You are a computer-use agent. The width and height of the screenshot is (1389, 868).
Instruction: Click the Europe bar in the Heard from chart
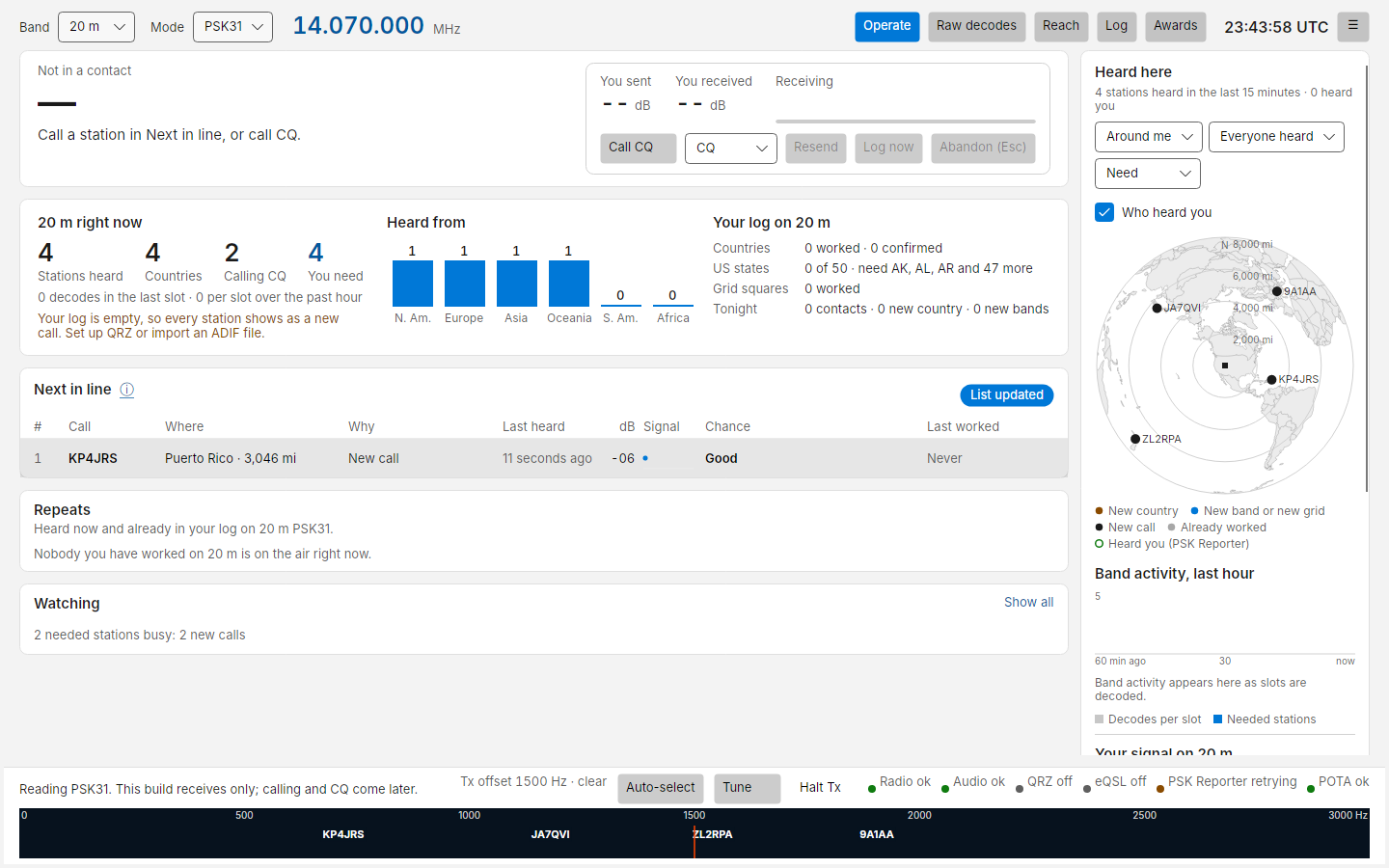click(464, 284)
